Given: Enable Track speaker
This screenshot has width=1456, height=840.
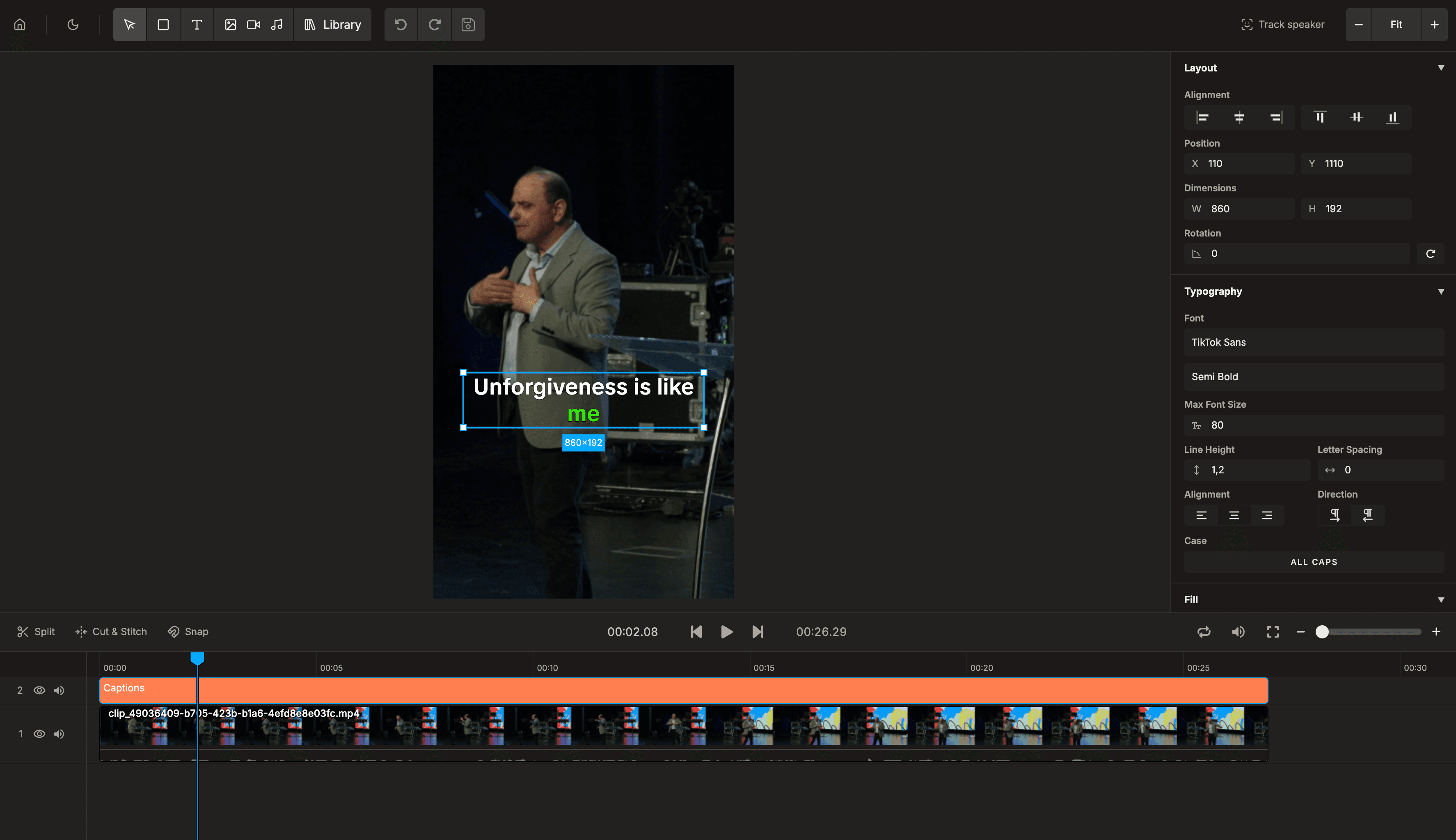Looking at the screenshot, I should pos(1282,24).
